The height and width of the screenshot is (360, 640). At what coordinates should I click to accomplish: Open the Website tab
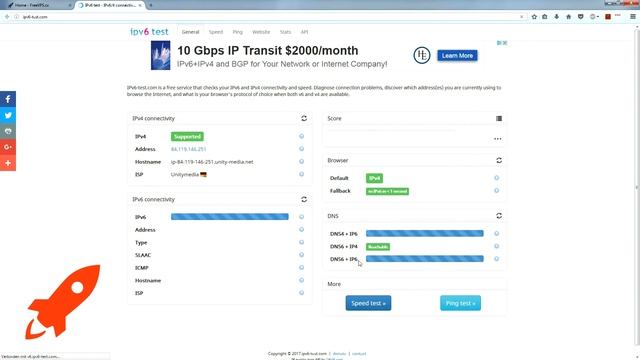click(261, 32)
